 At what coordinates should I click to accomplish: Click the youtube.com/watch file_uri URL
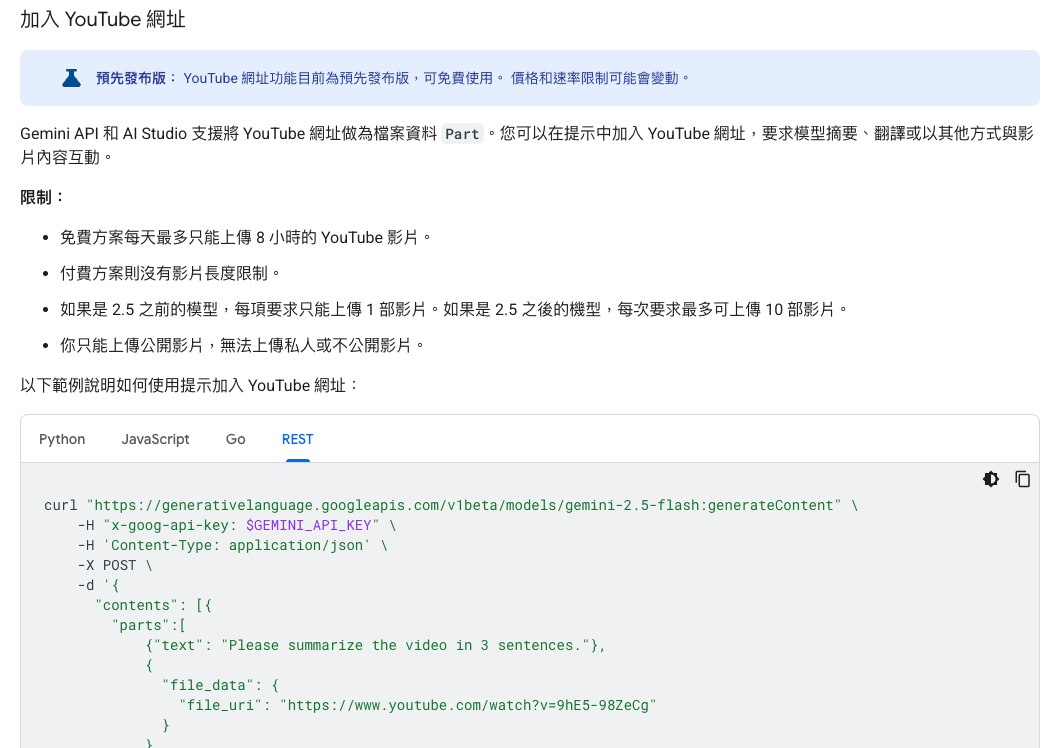(x=467, y=705)
